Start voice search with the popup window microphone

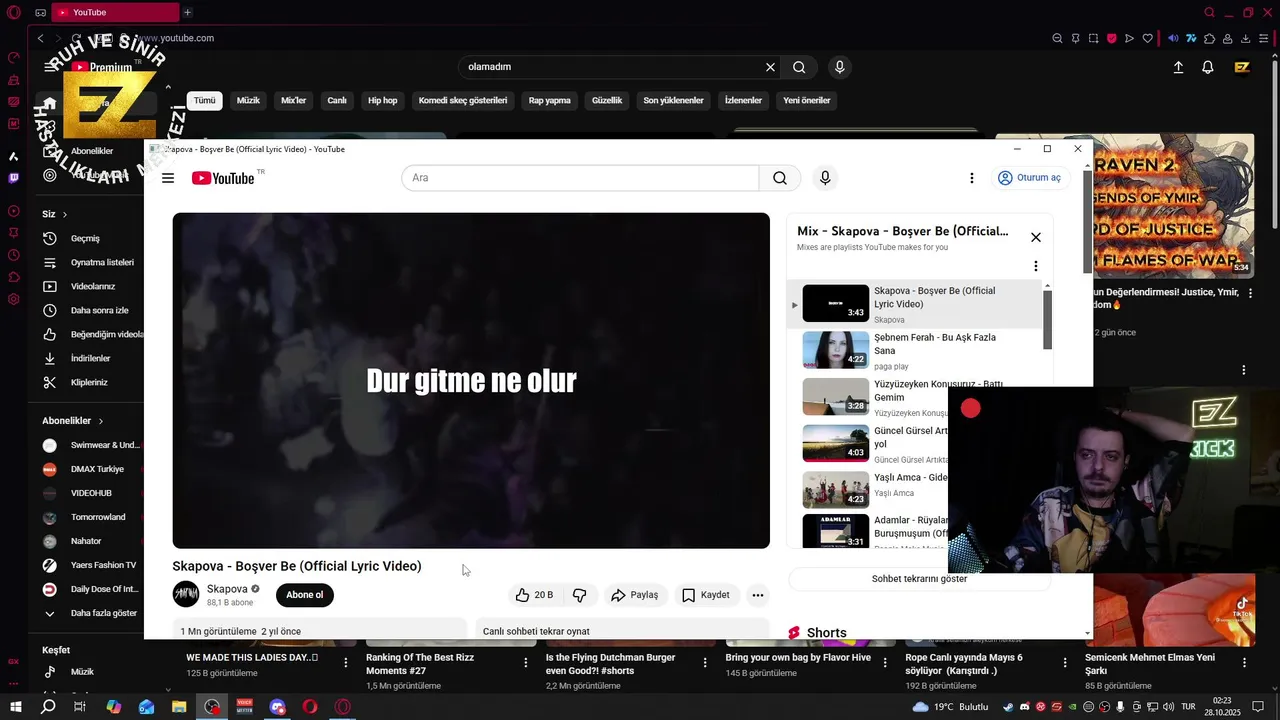(x=825, y=178)
